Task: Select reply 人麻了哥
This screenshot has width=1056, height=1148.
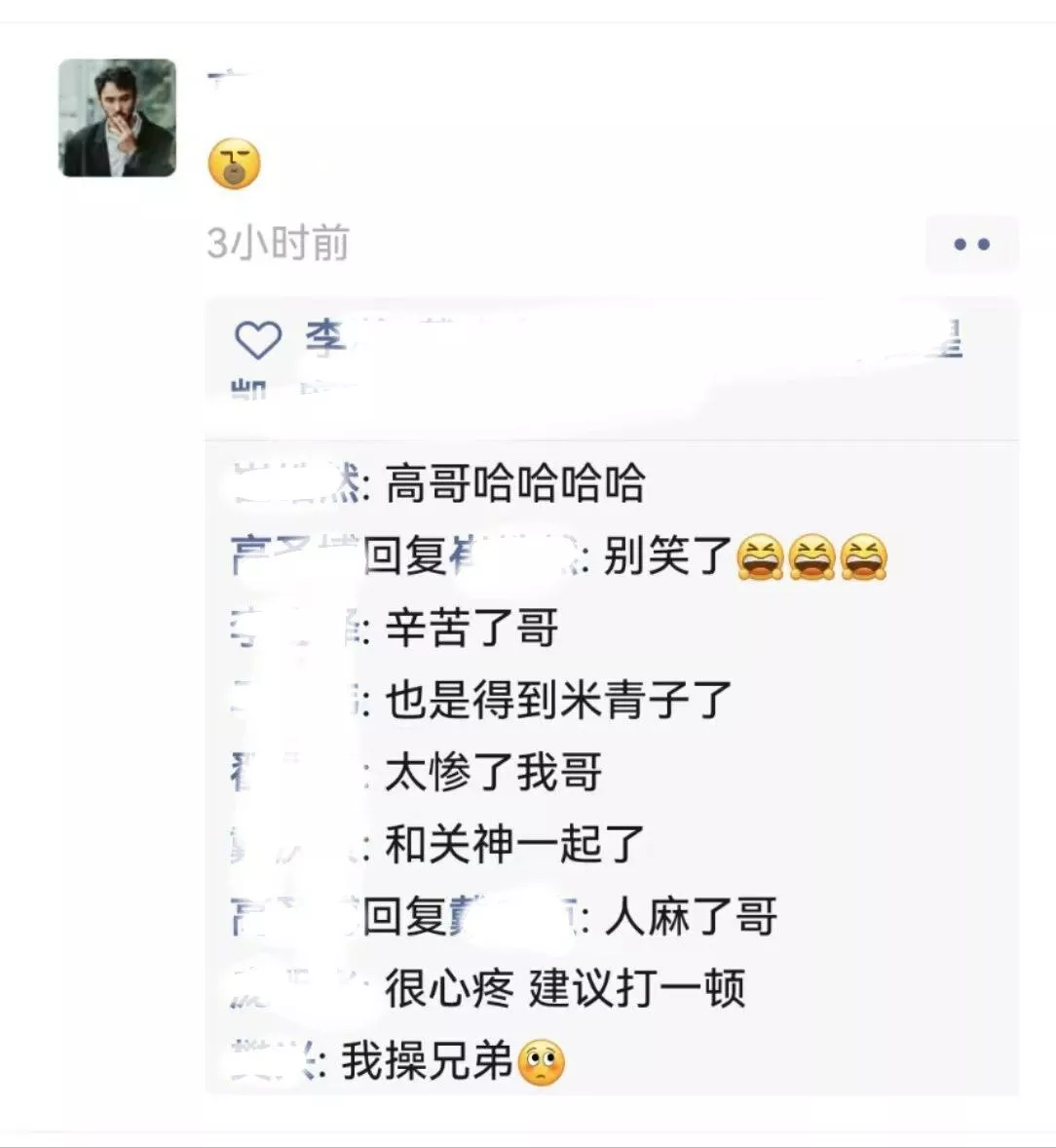Action: click(x=691, y=916)
